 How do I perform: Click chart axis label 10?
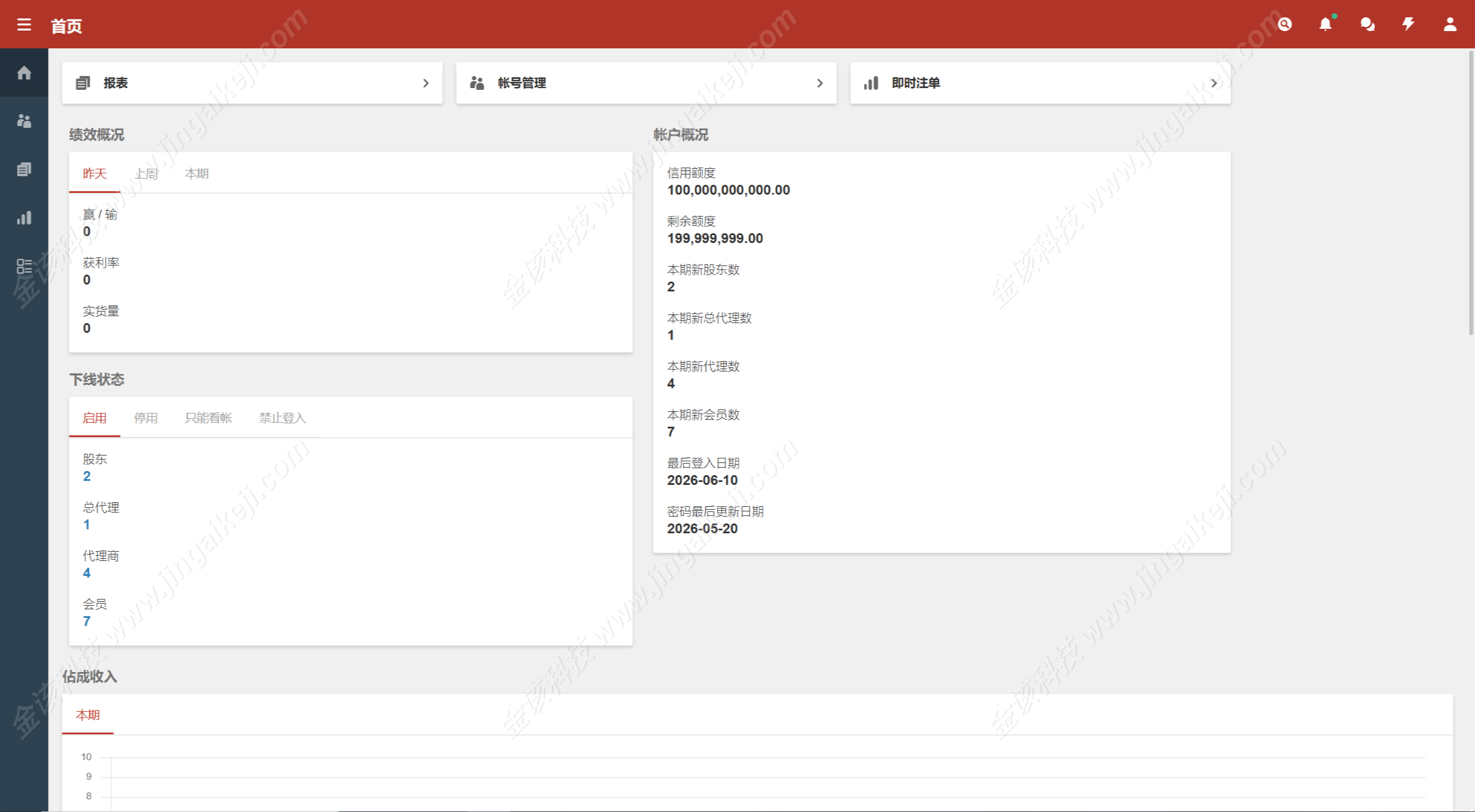[x=86, y=757]
